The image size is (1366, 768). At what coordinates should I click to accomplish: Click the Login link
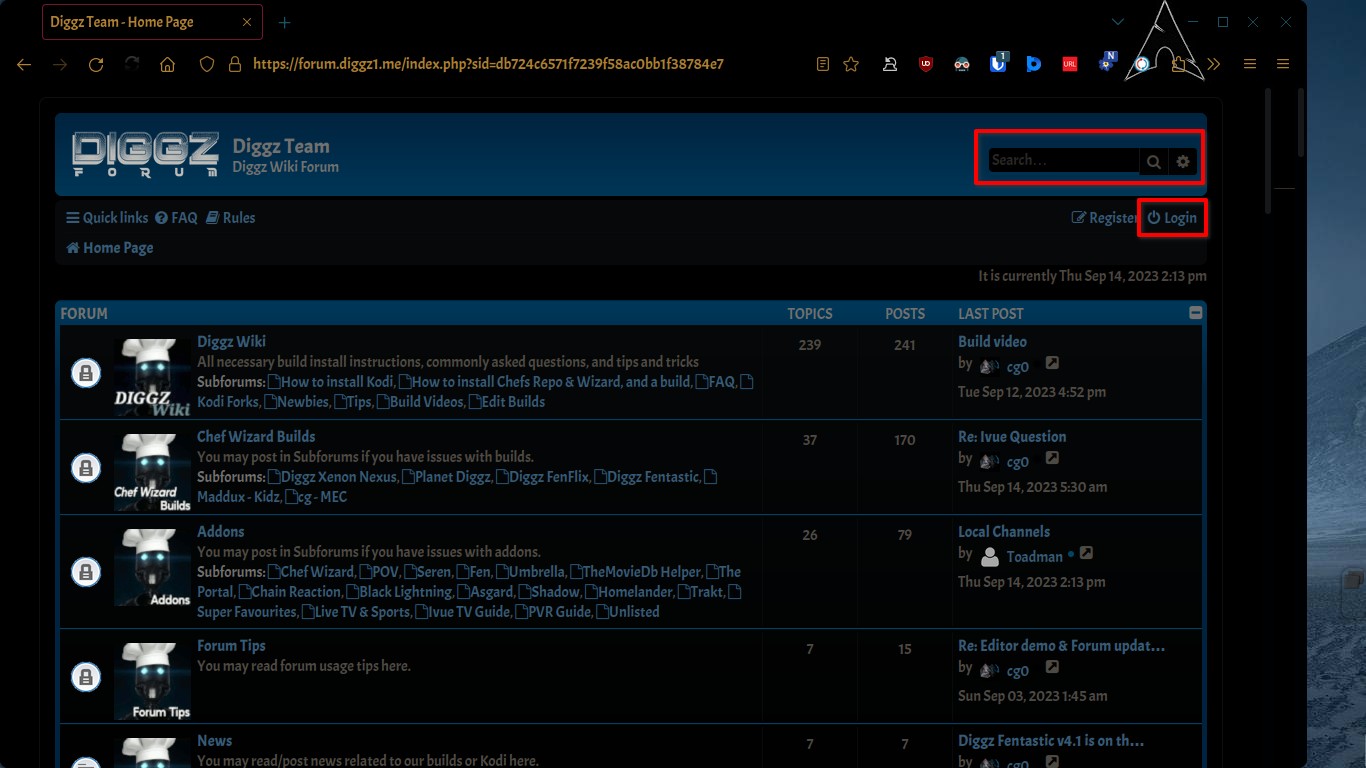pyautogui.click(x=1172, y=218)
